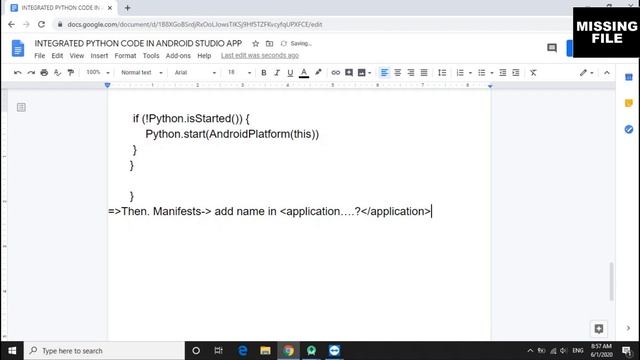Enable Left align
This screenshot has width=640, height=360.
click(x=384, y=73)
